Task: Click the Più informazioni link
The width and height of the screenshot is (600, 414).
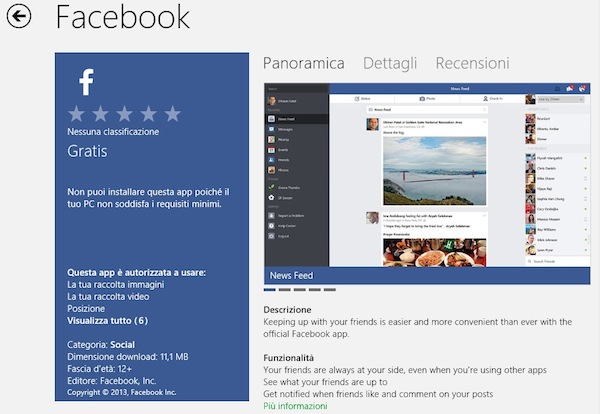Action: tap(295, 406)
